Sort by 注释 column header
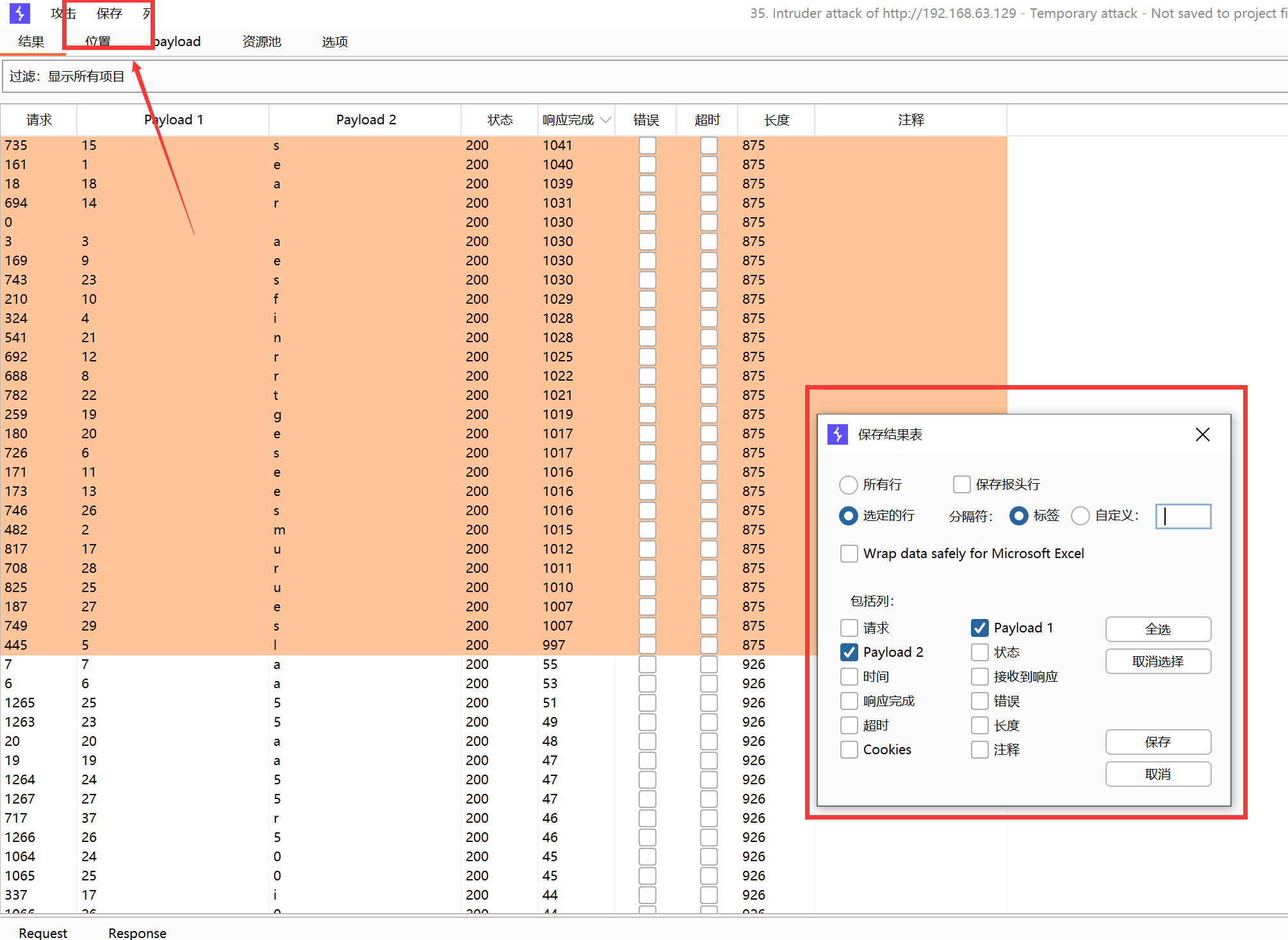Image resolution: width=1288 pixels, height=940 pixels. click(911, 120)
